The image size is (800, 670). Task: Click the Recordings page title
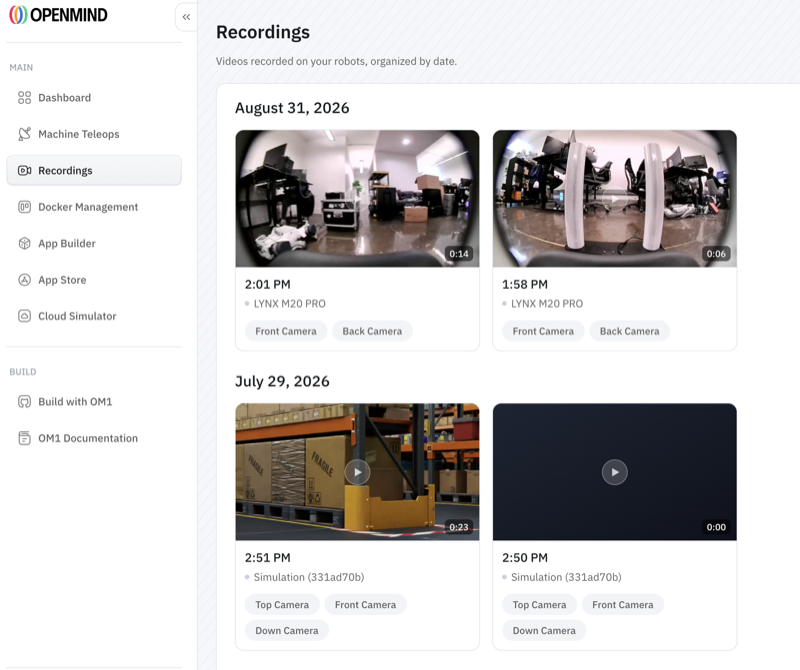click(x=263, y=32)
